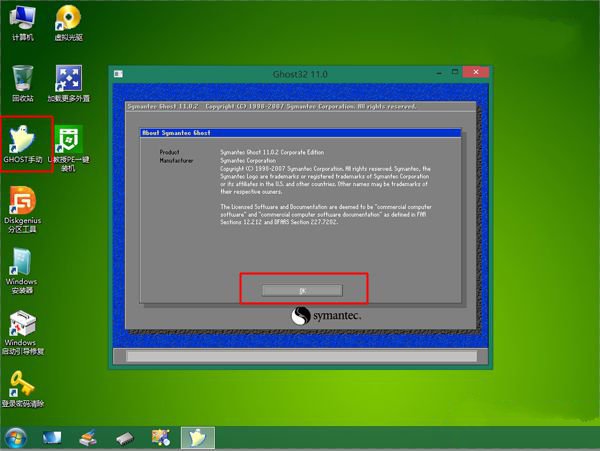Click the Product label text
This screenshot has height=451, width=600.
[x=169, y=152]
